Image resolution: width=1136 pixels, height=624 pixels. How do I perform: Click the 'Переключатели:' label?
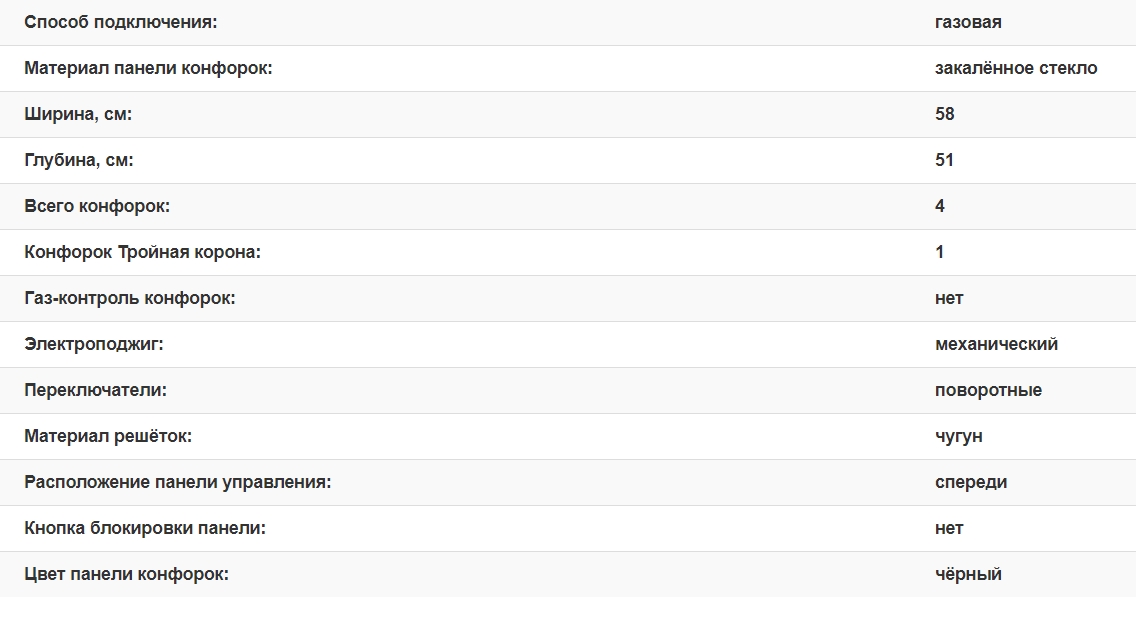point(96,390)
